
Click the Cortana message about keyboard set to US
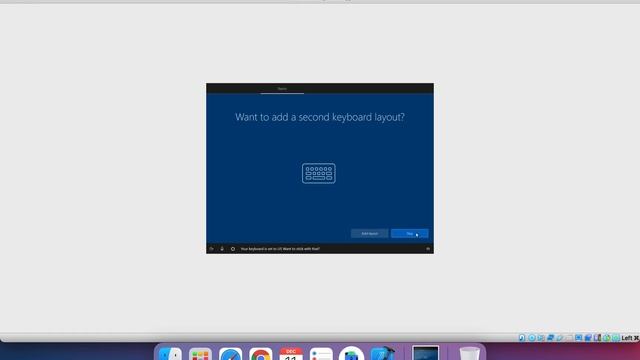pos(280,249)
